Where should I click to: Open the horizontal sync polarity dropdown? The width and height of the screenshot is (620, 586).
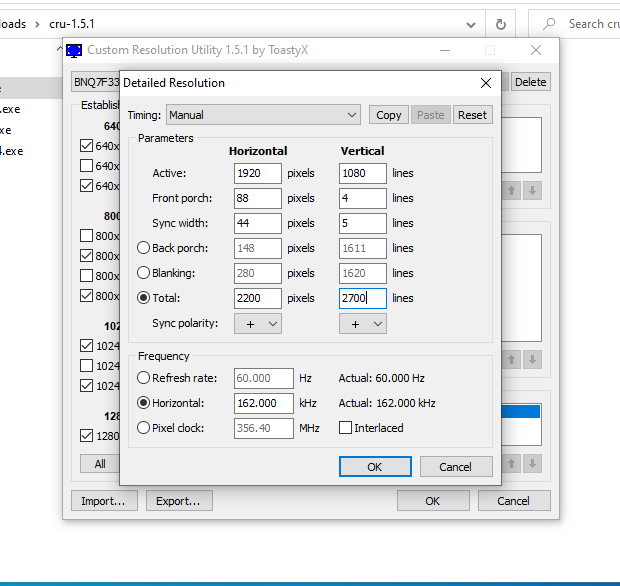pyautogui.click(x=258, y=323)
